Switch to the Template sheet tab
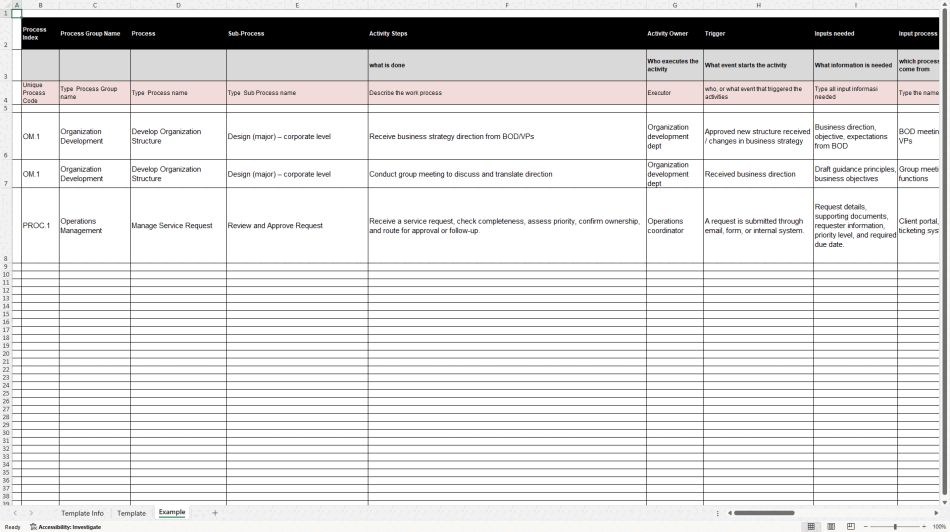This screenshot has width=950, height=532. click(x=131, y=513)
